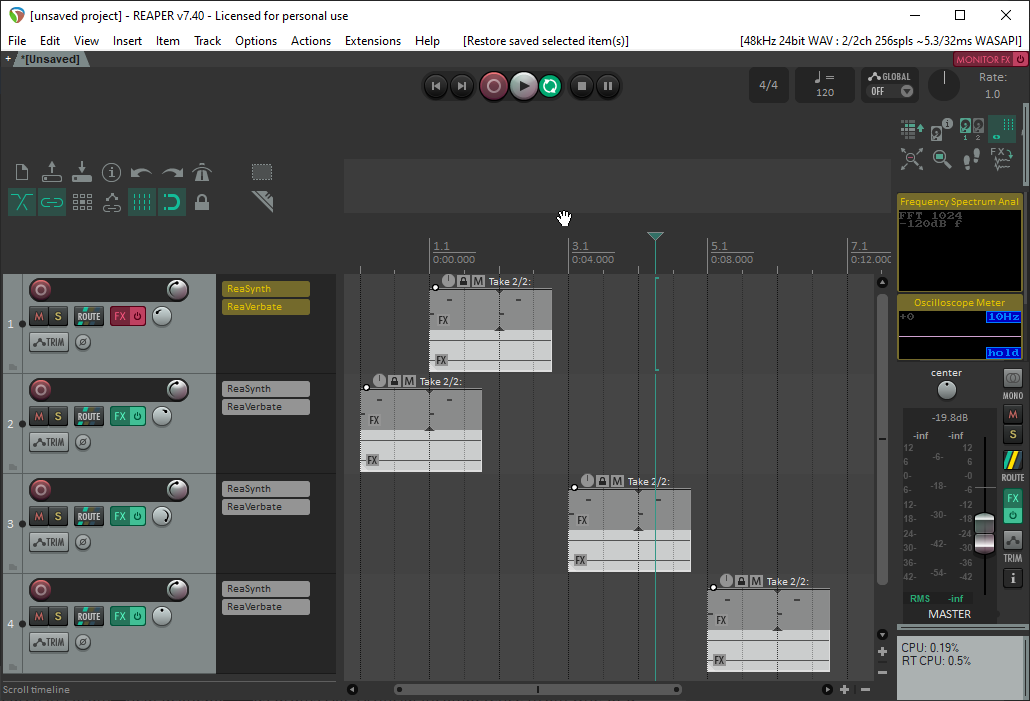The image size is (1030, 701).
Task: Open the Insert menu
Action: coord(127,41)
